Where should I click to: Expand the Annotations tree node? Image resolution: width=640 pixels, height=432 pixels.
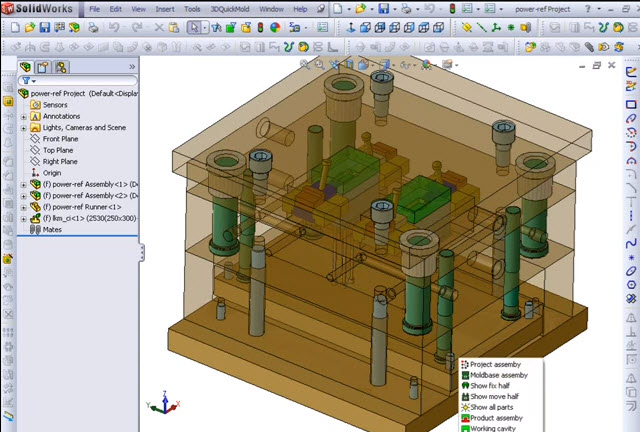click(x=23, y=117)
